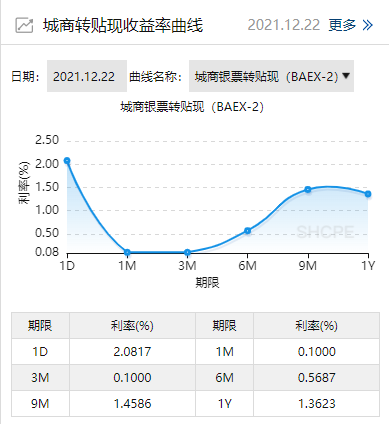
Task: Select the 1D data point on the curve
Action: coord(67,161)
